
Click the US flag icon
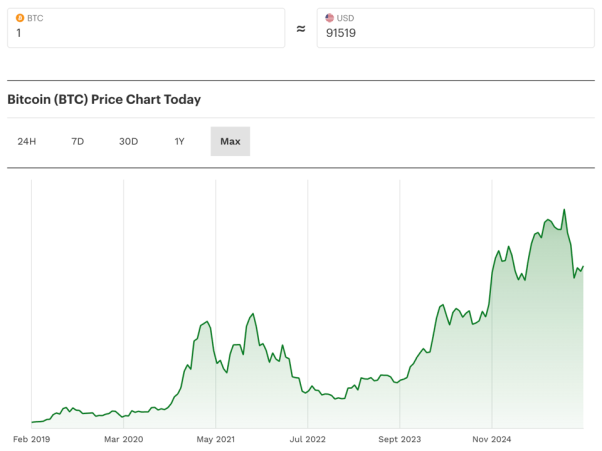[x=330, y=18]
